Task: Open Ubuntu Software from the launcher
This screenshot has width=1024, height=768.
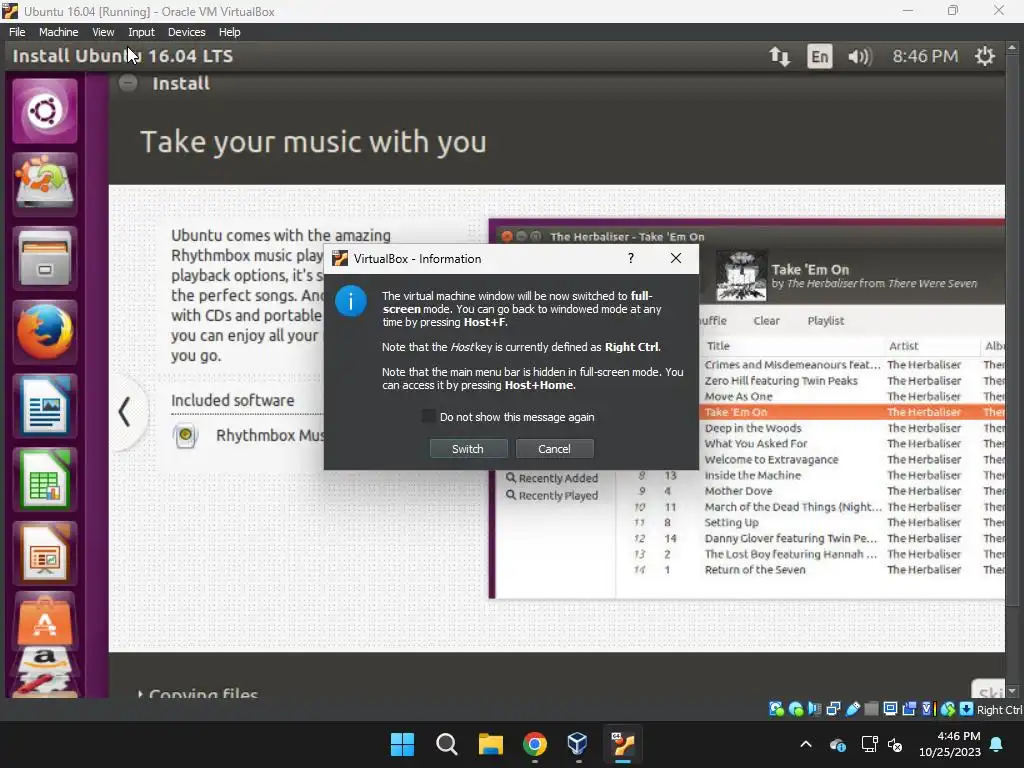Action: point(44,619)
